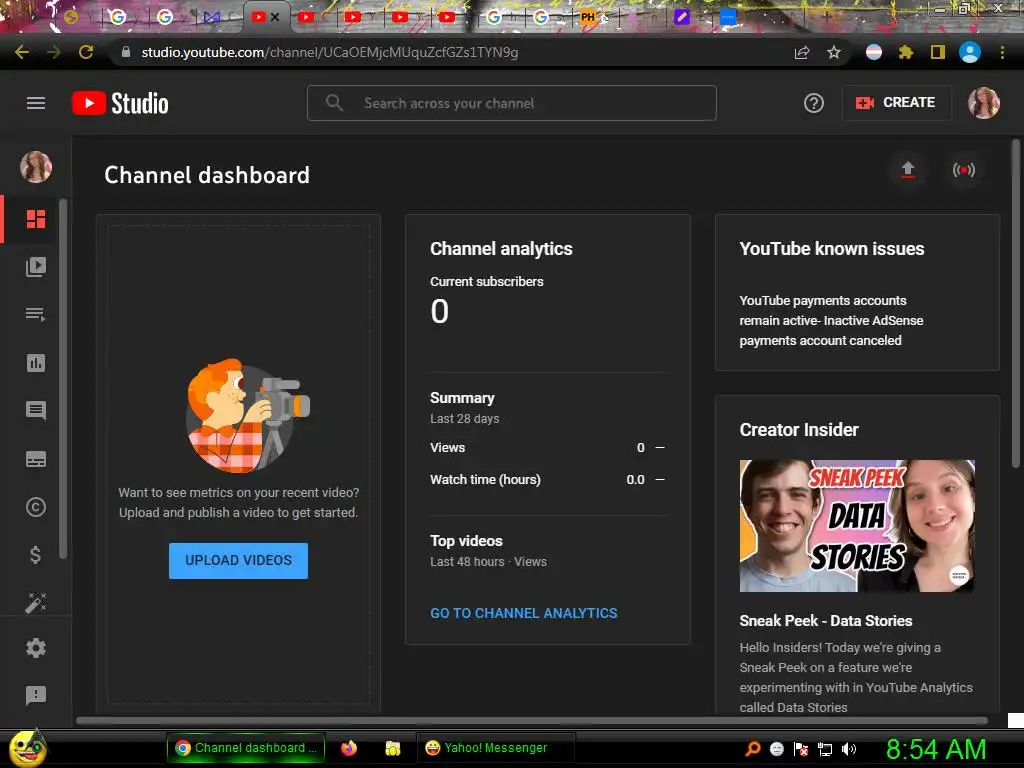Viewport: 1024px width, 768px height.
Task: Open the Customization magic wand icon
Action: coord(36,603)
